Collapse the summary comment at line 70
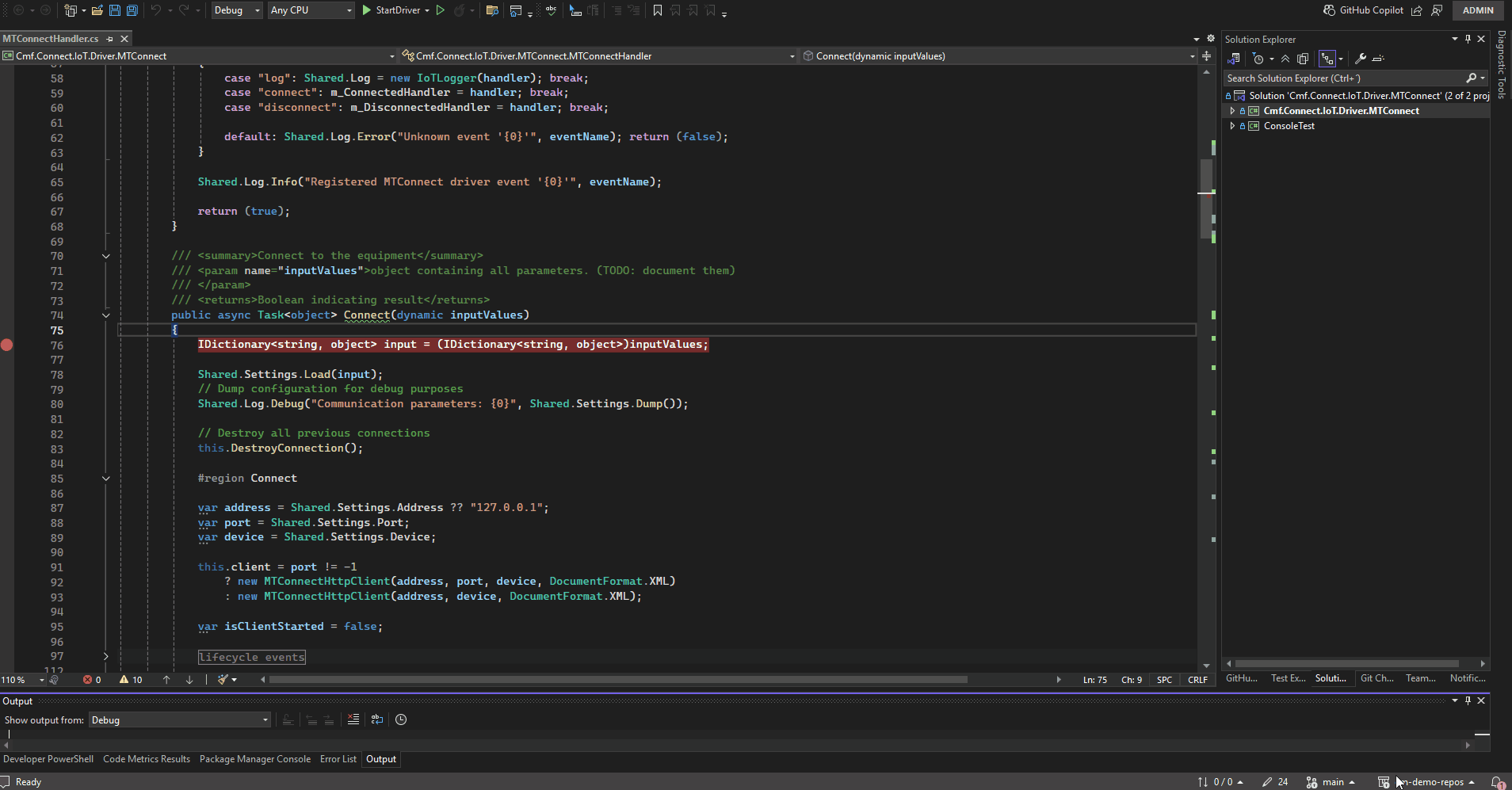Image resolution: width=1512 pixels, height=790 pixels. tap(105, 256)
